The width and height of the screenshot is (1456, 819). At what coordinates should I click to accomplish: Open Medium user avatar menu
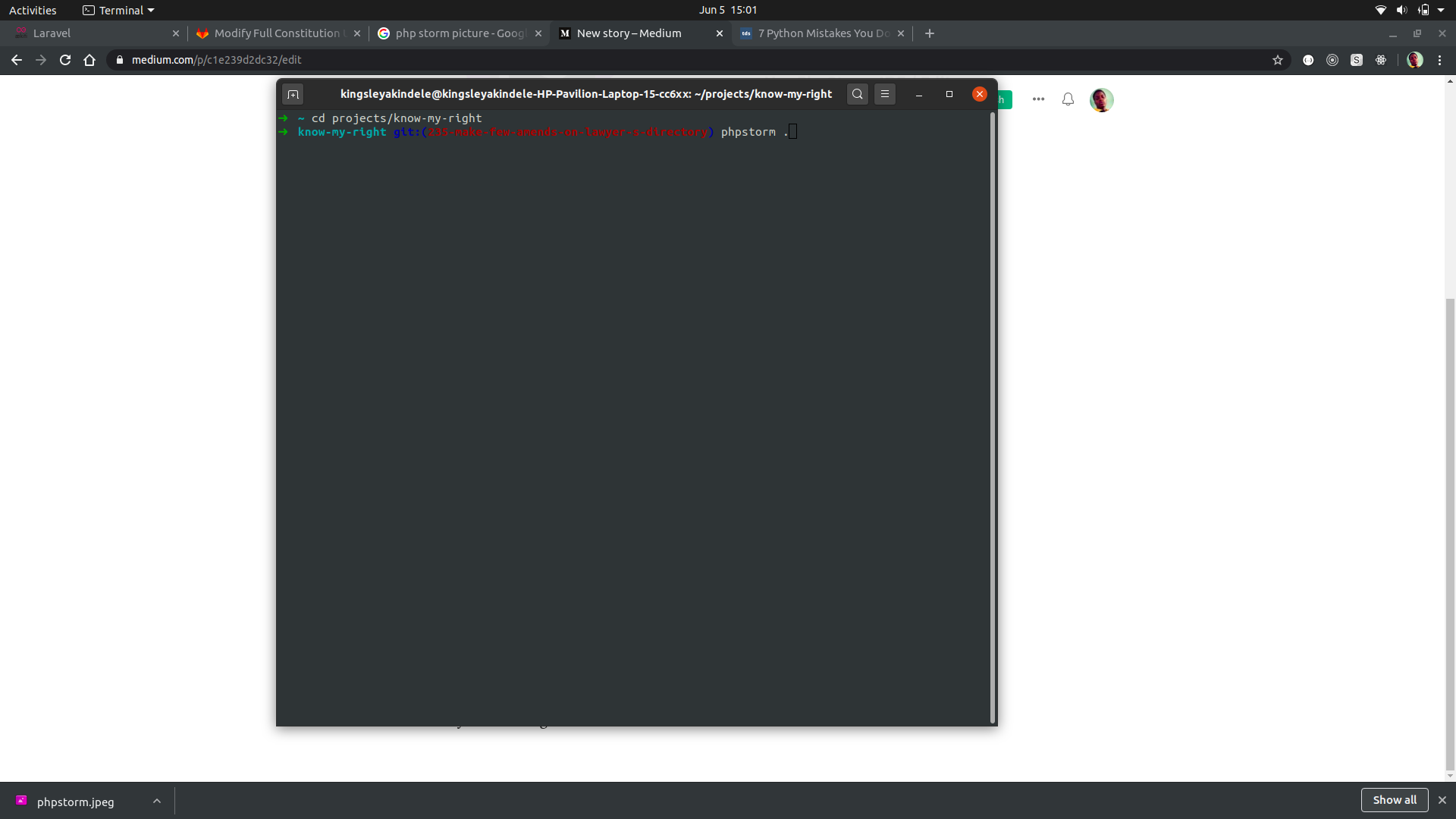click(x=1102, y=99)
